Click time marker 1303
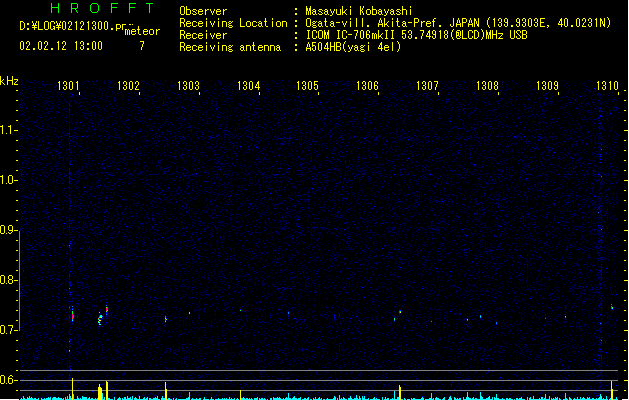 tap(188, 86)
